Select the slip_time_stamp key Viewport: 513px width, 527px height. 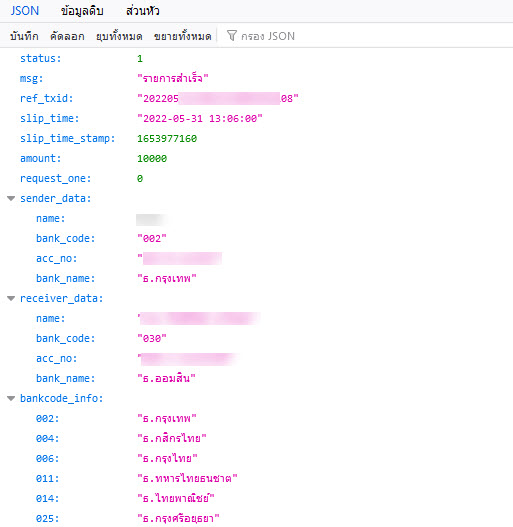(68, 138)
